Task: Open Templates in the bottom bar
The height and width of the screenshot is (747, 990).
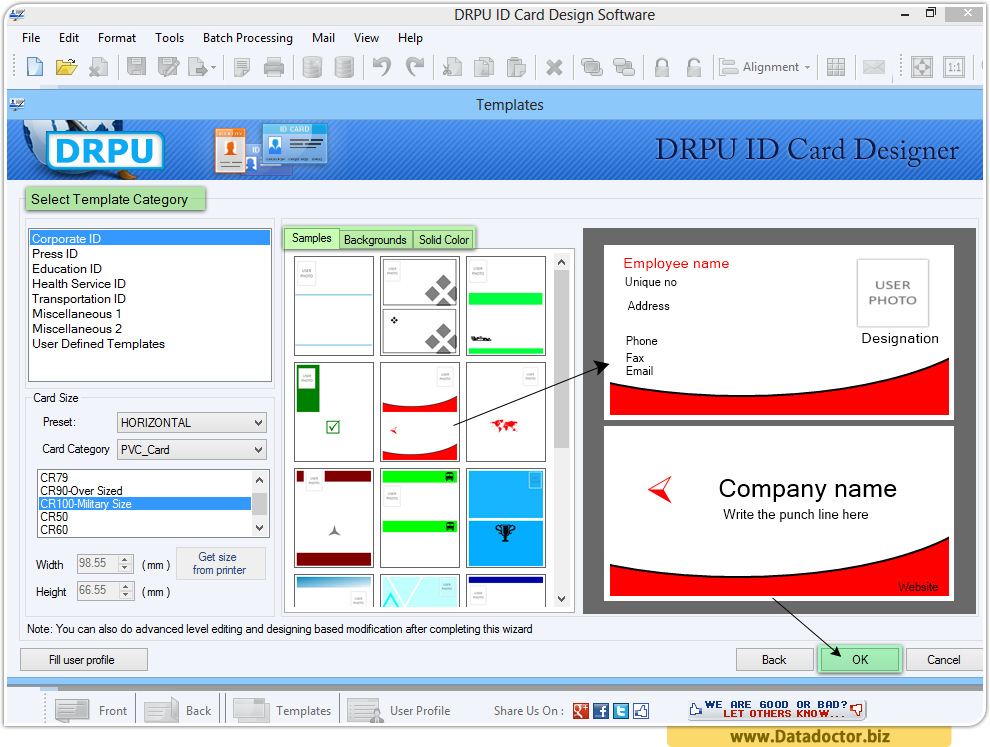Action: [282, 711]
